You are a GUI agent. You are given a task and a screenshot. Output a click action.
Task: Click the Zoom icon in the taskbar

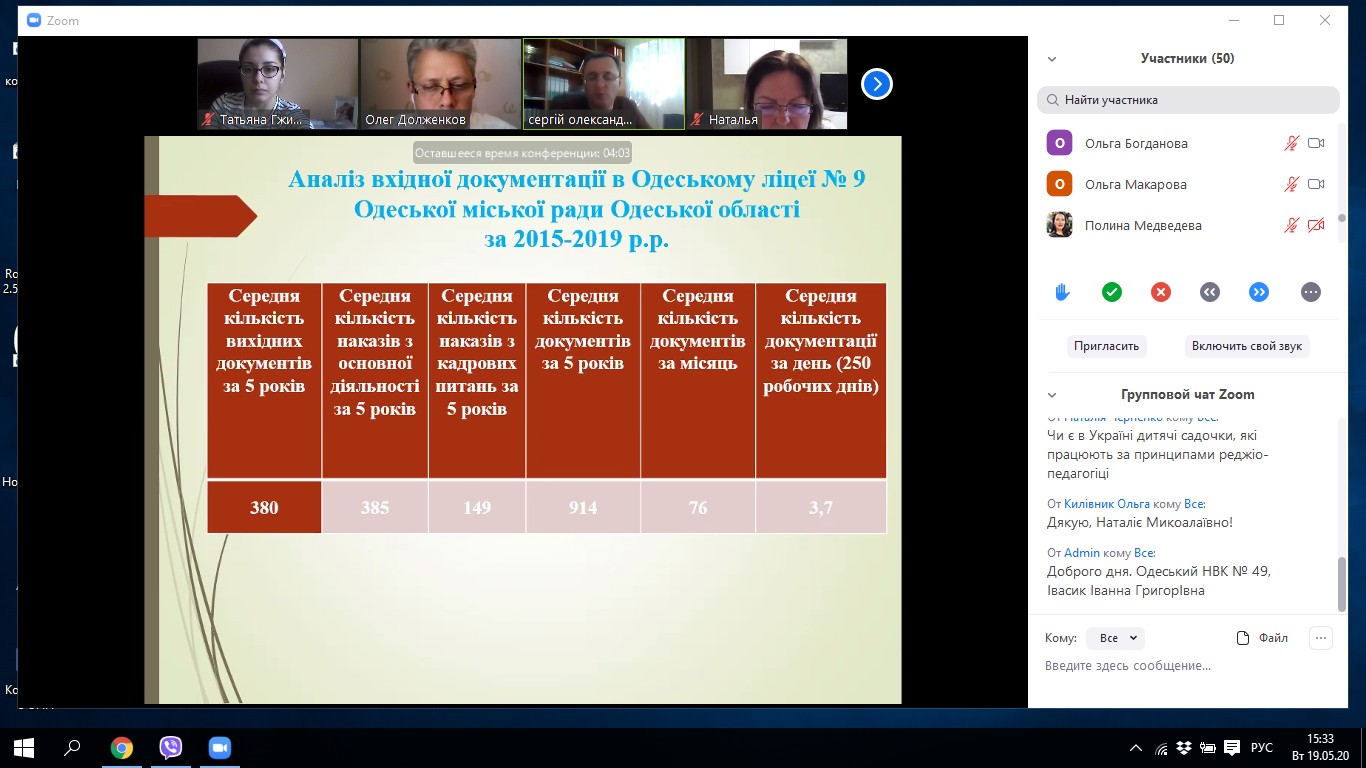[219, 748]
